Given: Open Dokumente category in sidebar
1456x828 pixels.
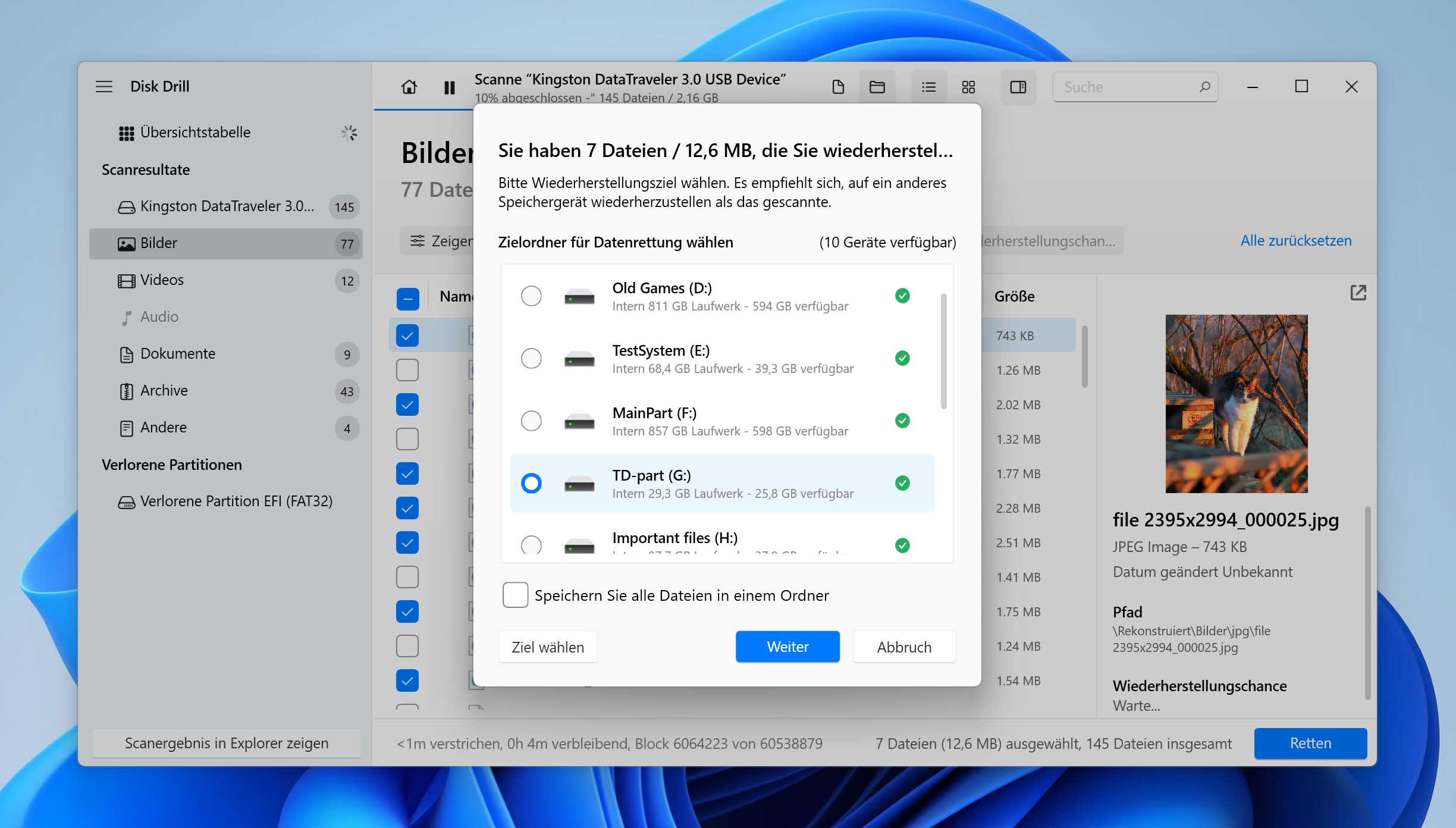Looking at the screenshot, I should (226, 354).
